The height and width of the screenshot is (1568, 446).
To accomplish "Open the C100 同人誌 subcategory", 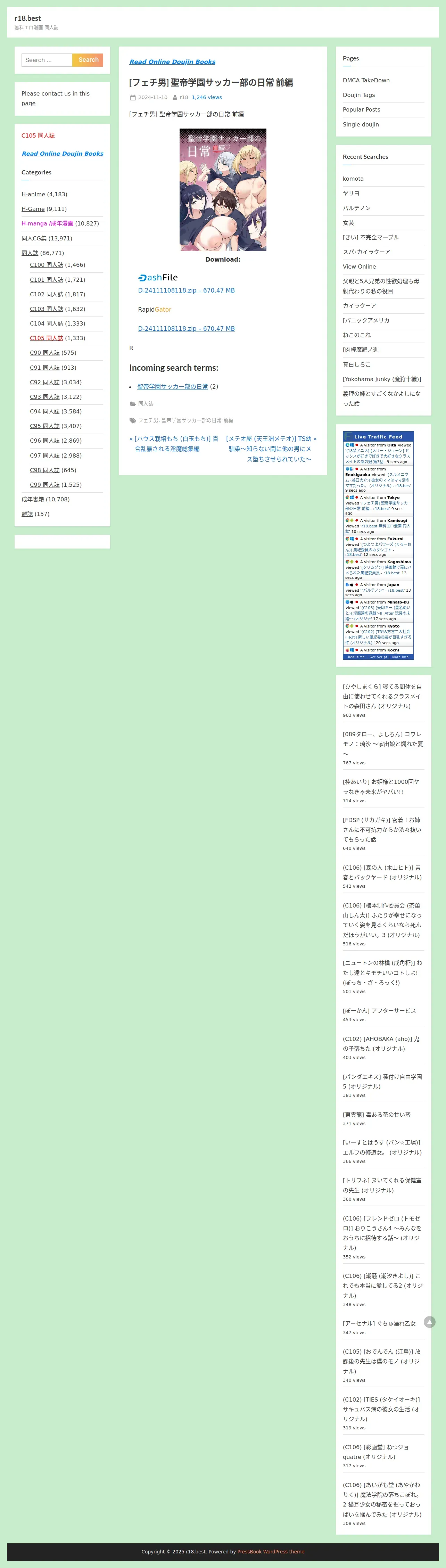I will tap(46, 265).
